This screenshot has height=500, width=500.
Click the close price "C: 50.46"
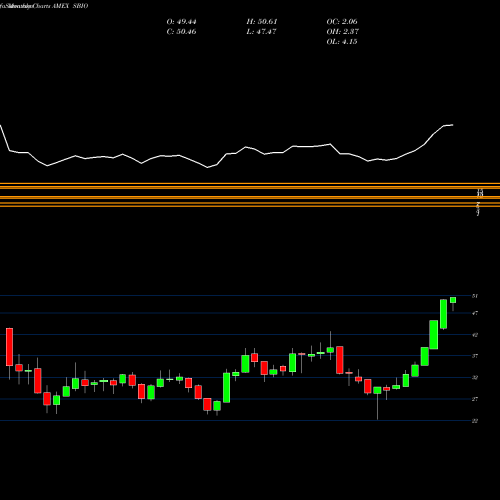[x=181, y=32]
